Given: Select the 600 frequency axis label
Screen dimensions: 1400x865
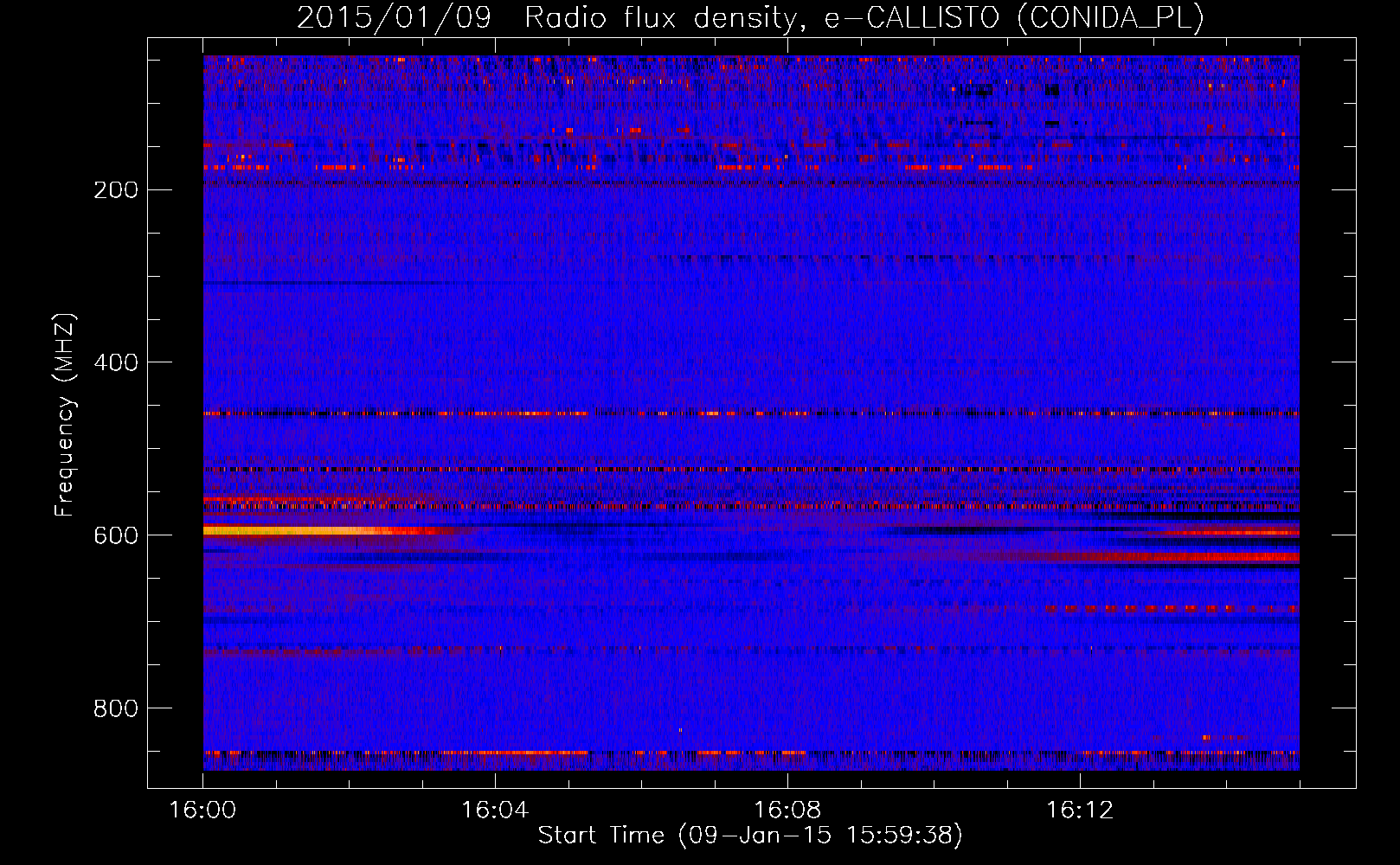Looking at the screenshot, I should pos(116,536).
